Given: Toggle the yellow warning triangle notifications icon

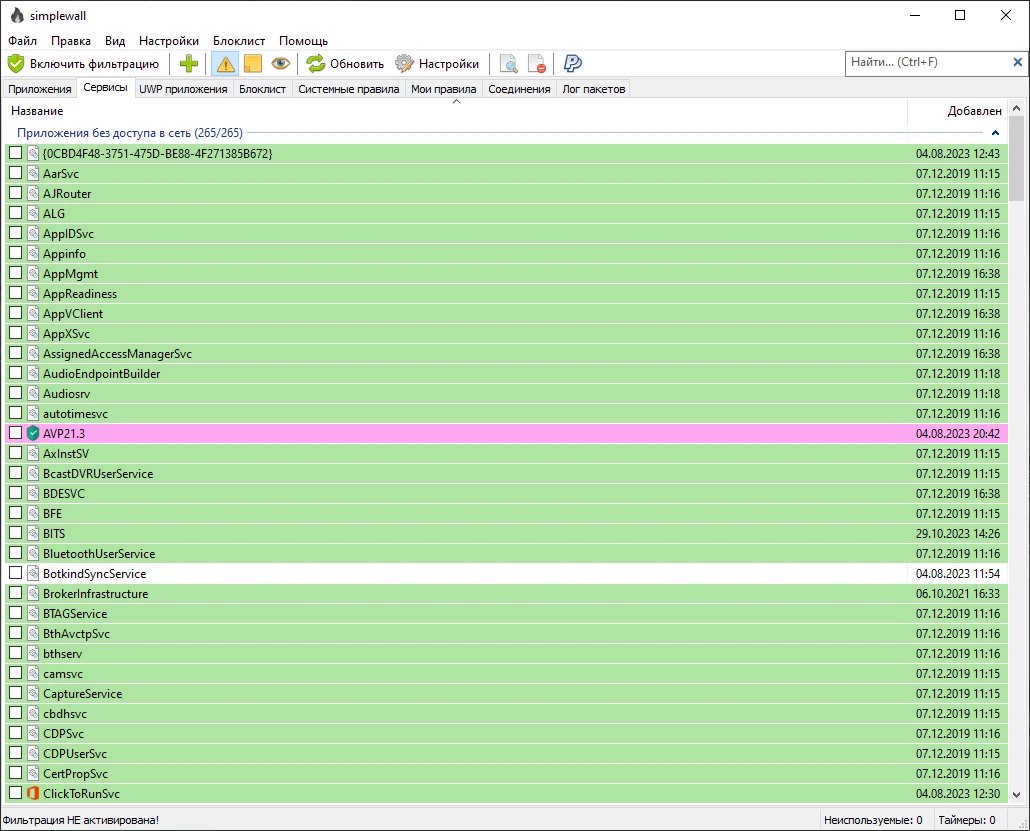Looking at the screenshot, I should (225, 64).
